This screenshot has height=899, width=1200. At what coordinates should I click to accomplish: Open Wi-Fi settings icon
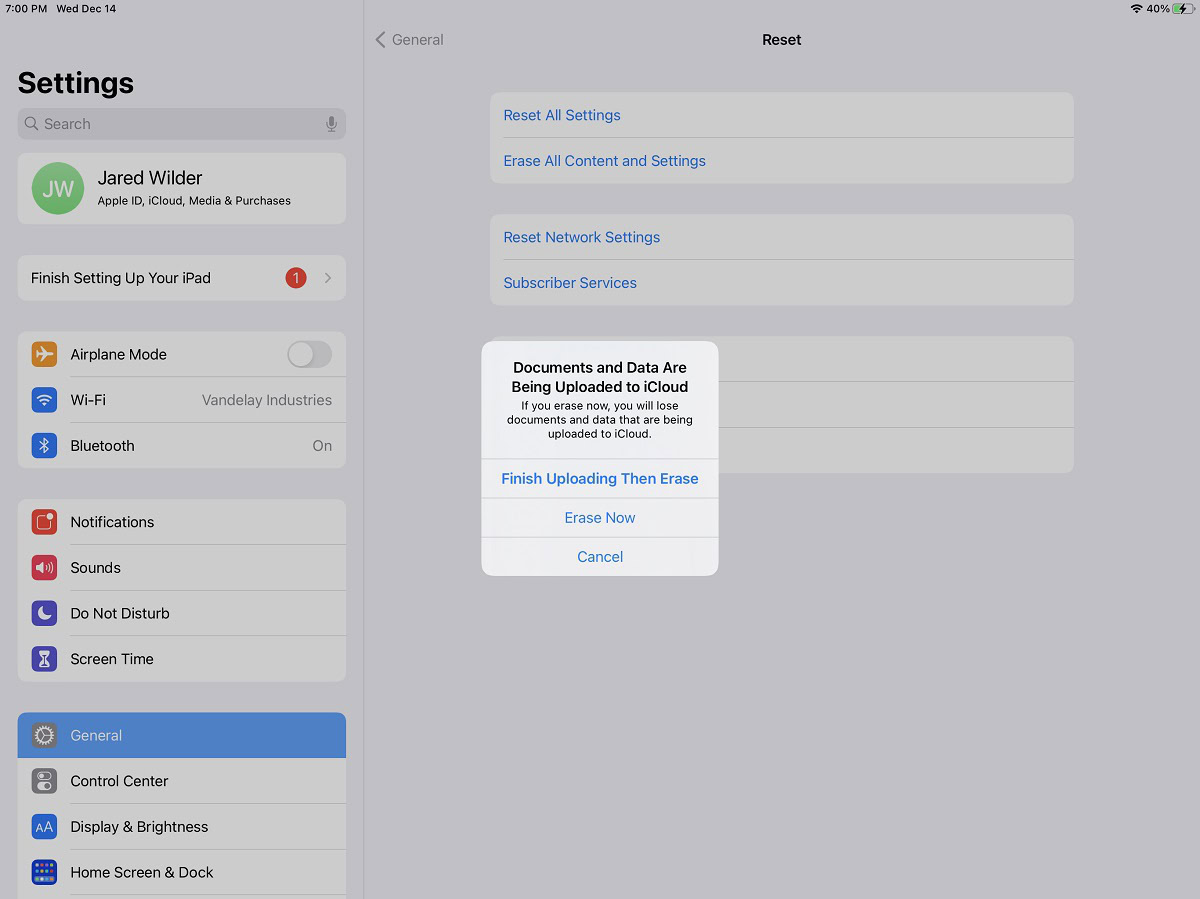44,400
